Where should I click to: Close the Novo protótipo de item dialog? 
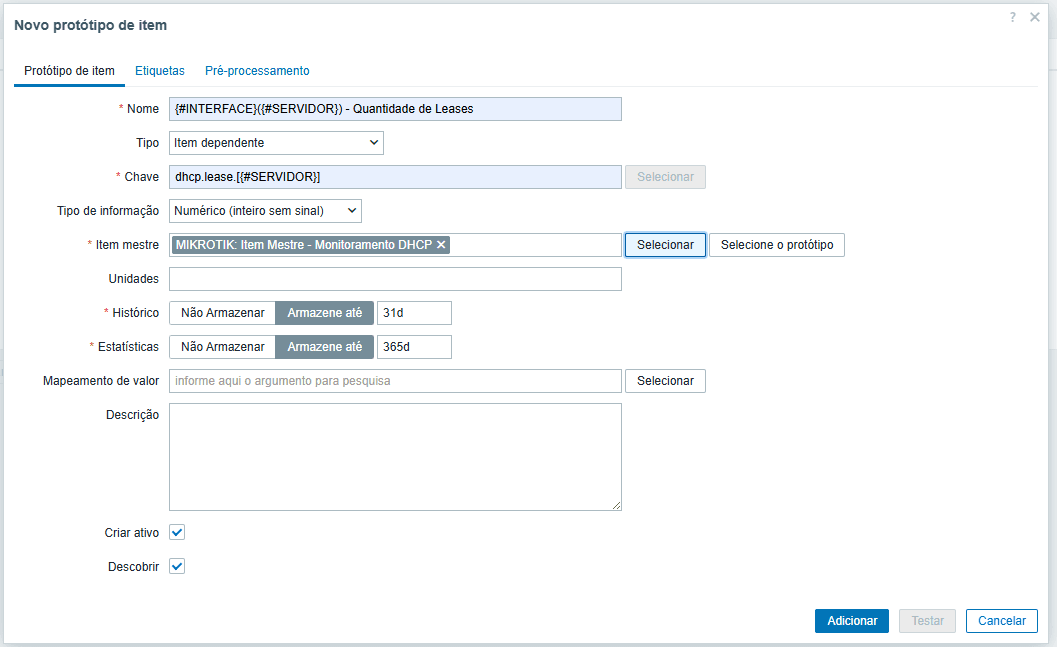tap(1035, 18)
